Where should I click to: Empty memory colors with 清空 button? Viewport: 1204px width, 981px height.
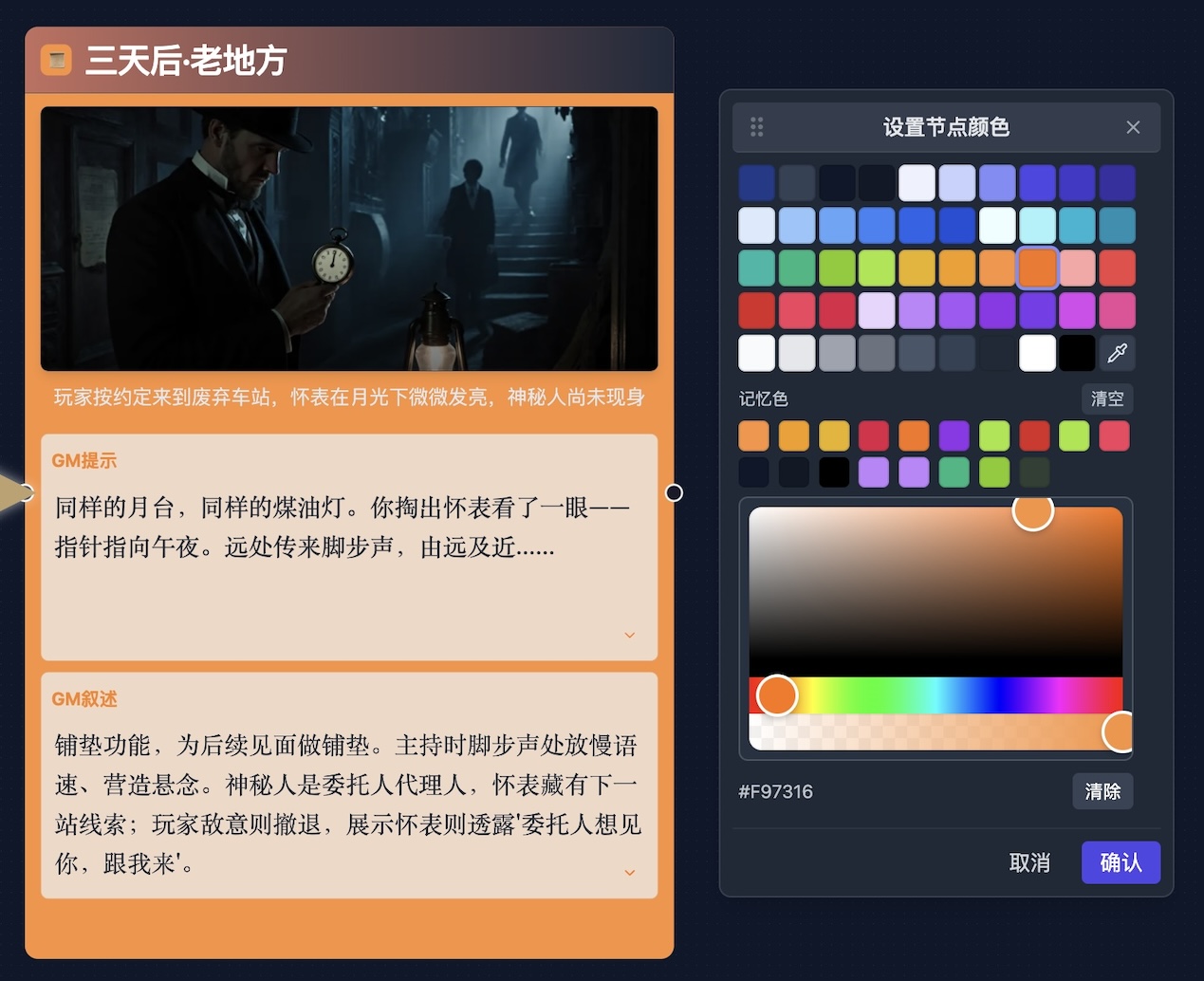1106,398
